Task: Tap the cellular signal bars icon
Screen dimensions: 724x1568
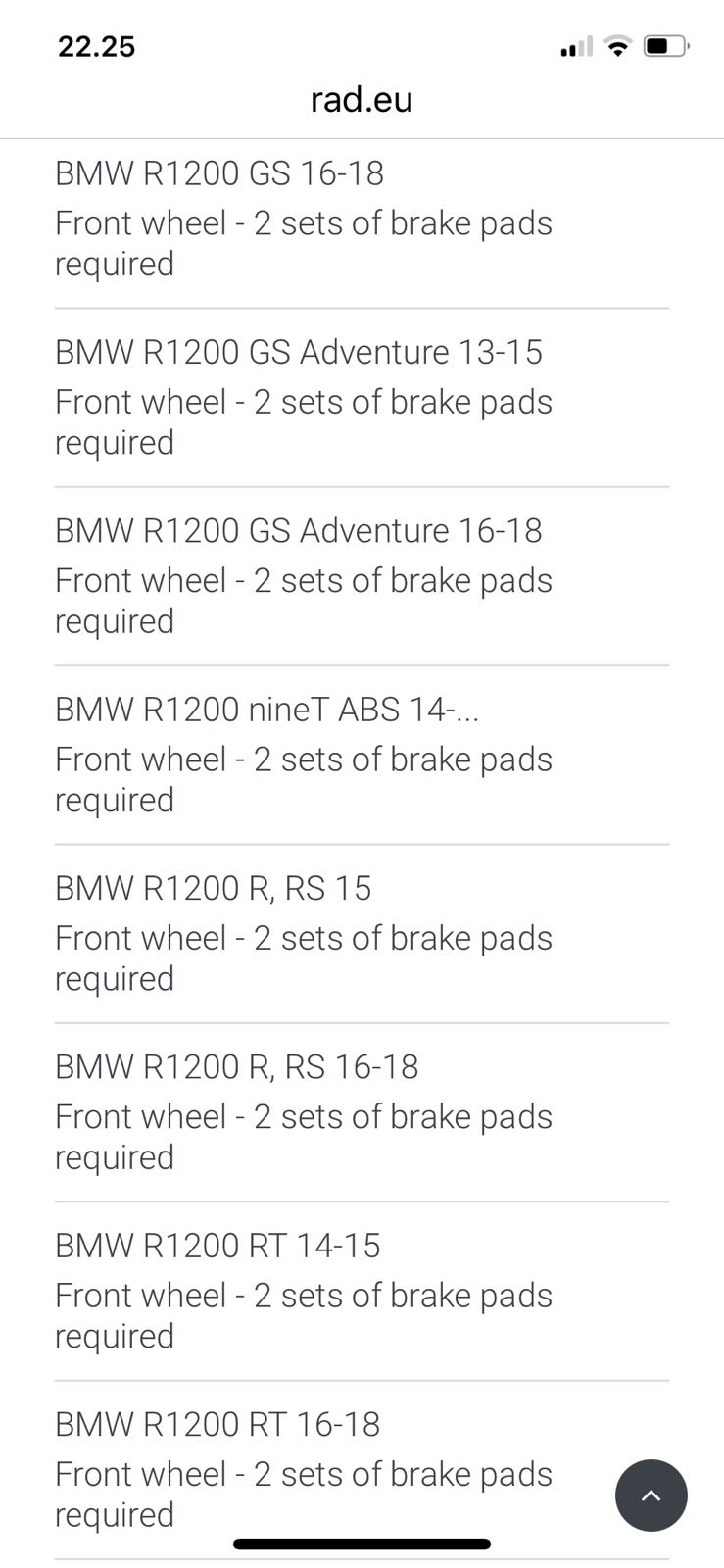Action: tap(576, 47)
